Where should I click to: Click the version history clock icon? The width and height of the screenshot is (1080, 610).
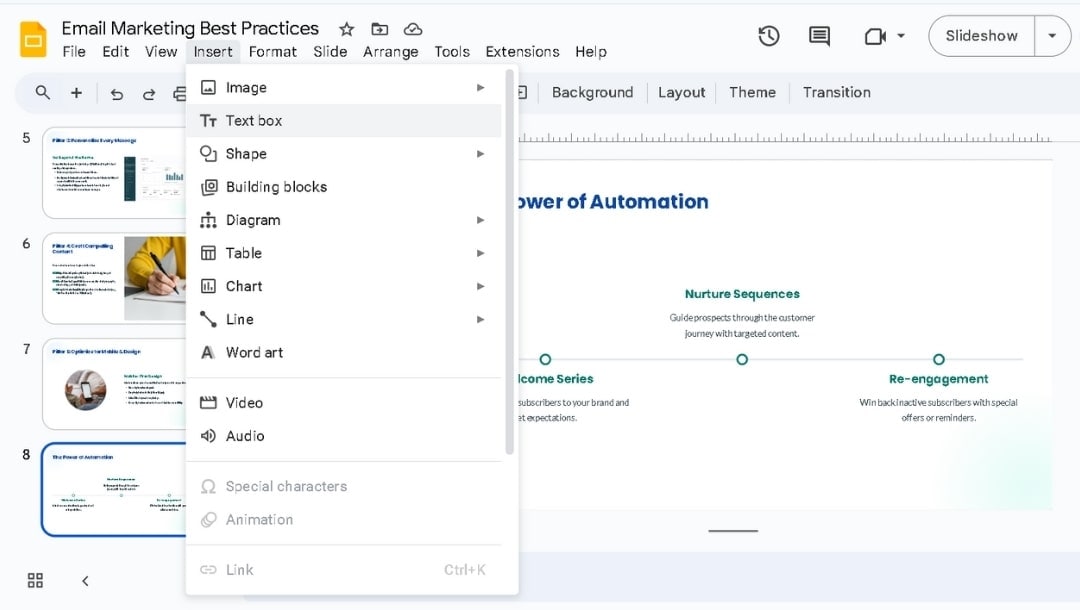pyautogui.click(x=768, y=36)
